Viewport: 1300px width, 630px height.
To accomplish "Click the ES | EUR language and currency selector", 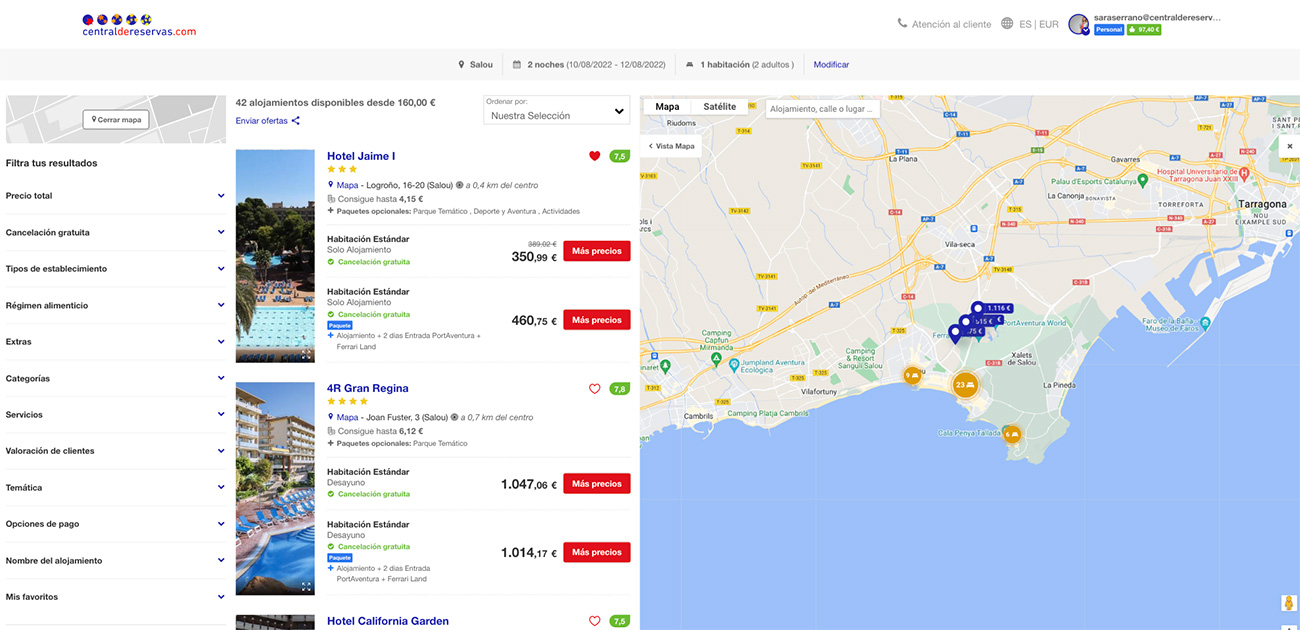I will [x=1039, y=24].
